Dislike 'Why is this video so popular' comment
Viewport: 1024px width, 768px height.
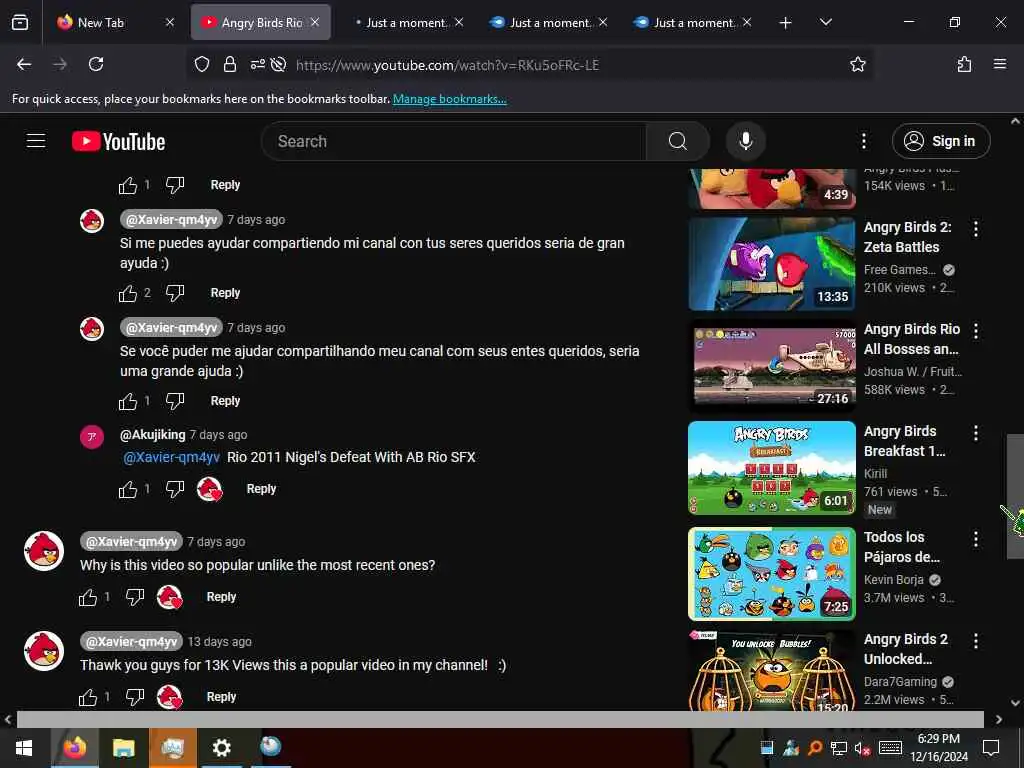(135, 597)
